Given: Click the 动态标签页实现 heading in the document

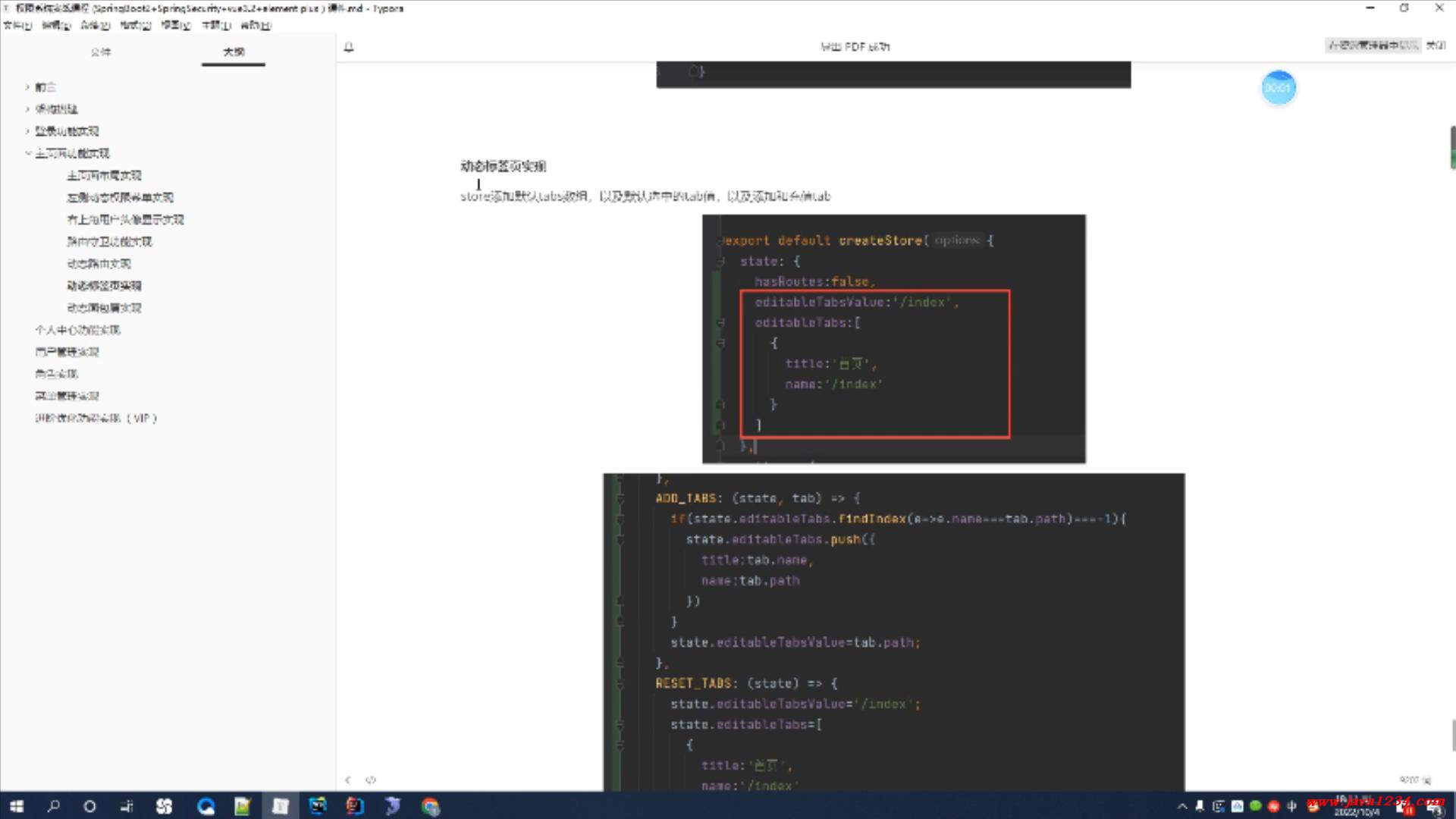Looking at the screenshot, I should click(x=503, y=166).
